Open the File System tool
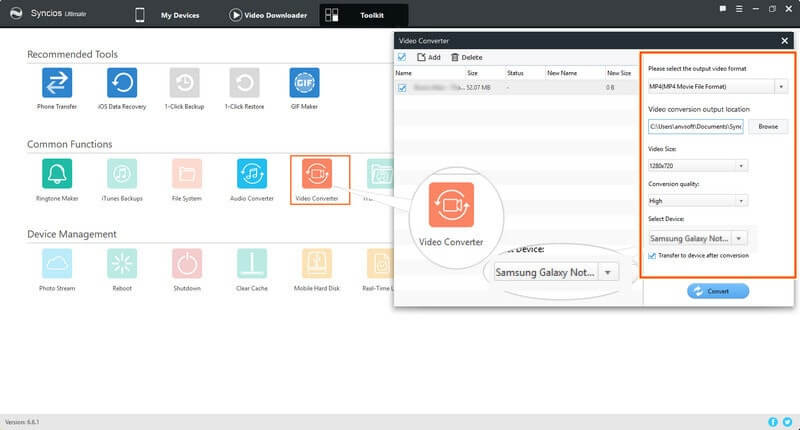The width and height of the screenshot is (800, 430). (187, 173)
